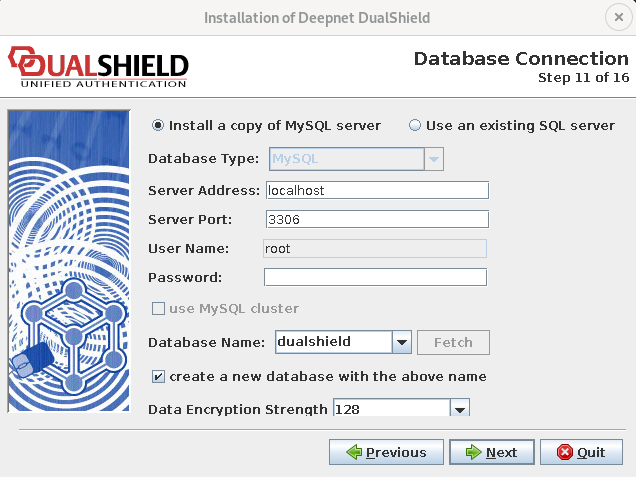This screenshot has height=477, width=636.
Task: Click the Data Encryption Strength 128 value
Action: point(391,409)
